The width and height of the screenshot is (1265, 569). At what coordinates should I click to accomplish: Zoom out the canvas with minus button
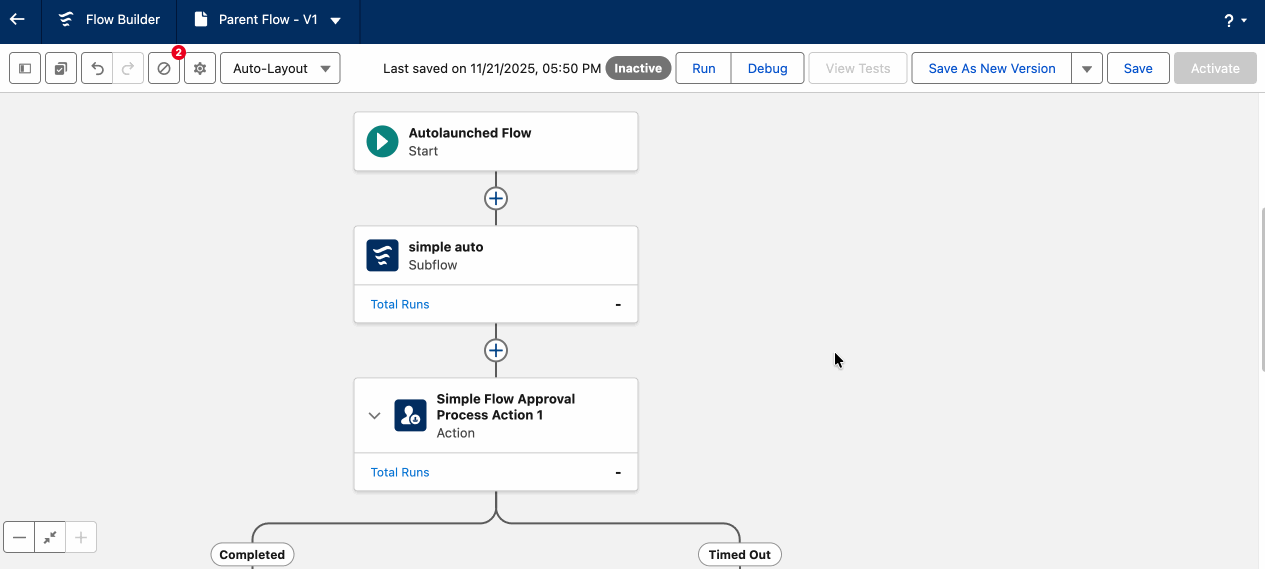(x=19, y=537)
